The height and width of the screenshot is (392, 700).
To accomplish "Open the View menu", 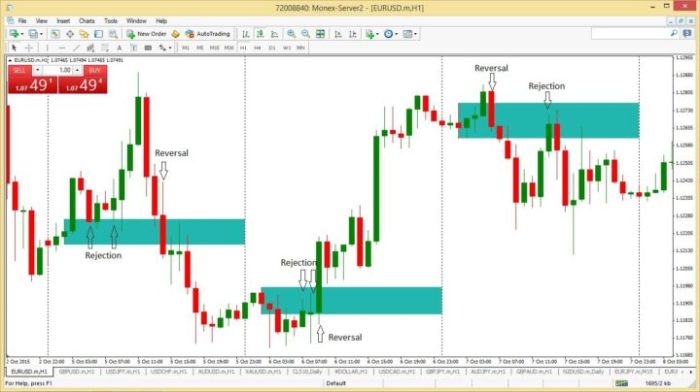I will point(42,21).
